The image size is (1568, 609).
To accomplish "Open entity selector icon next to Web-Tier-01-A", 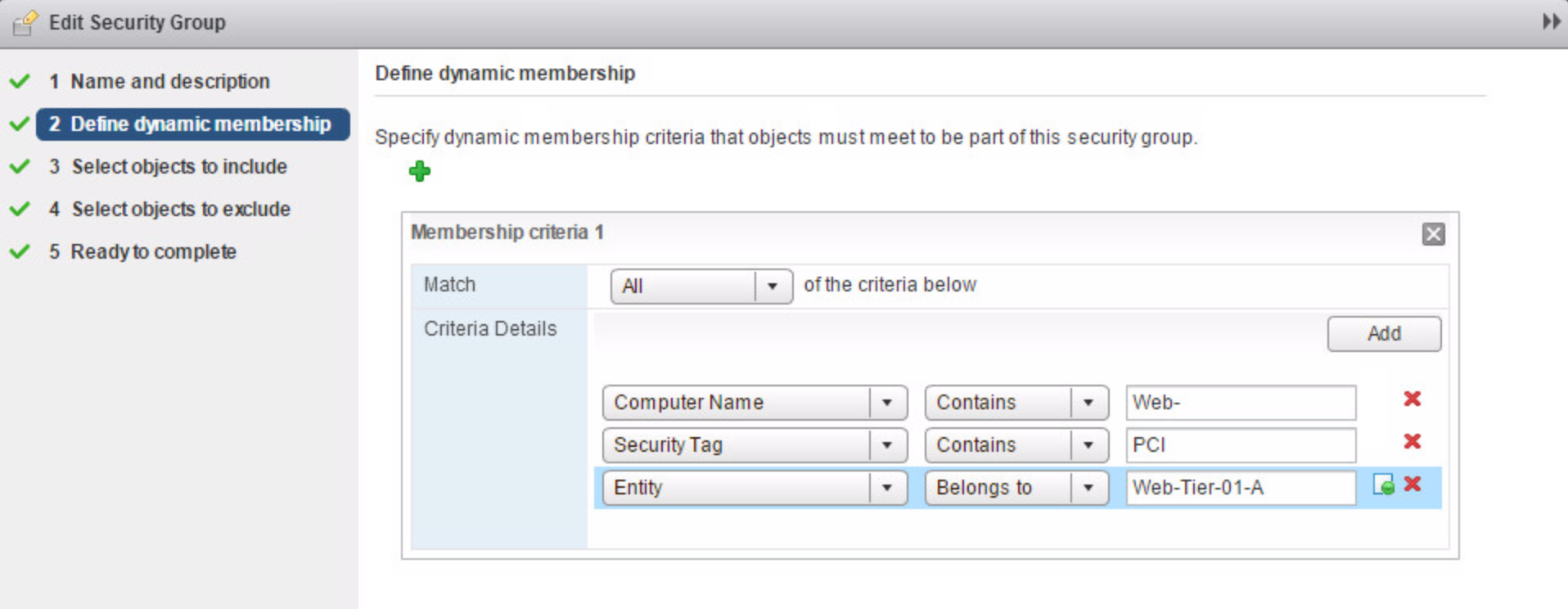I will tap(1383, 485).
